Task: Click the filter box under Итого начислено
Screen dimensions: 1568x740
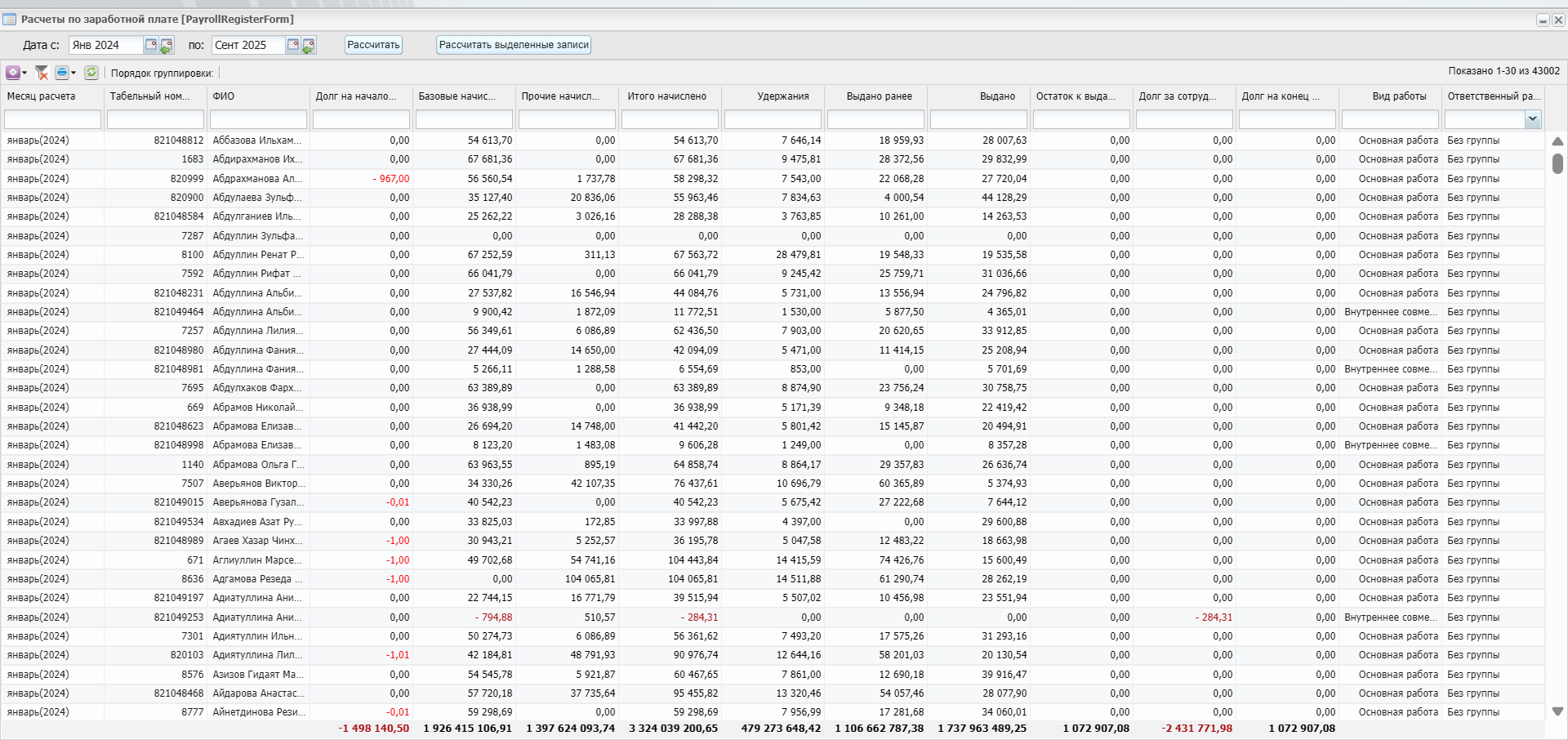Action: (670, 119)
